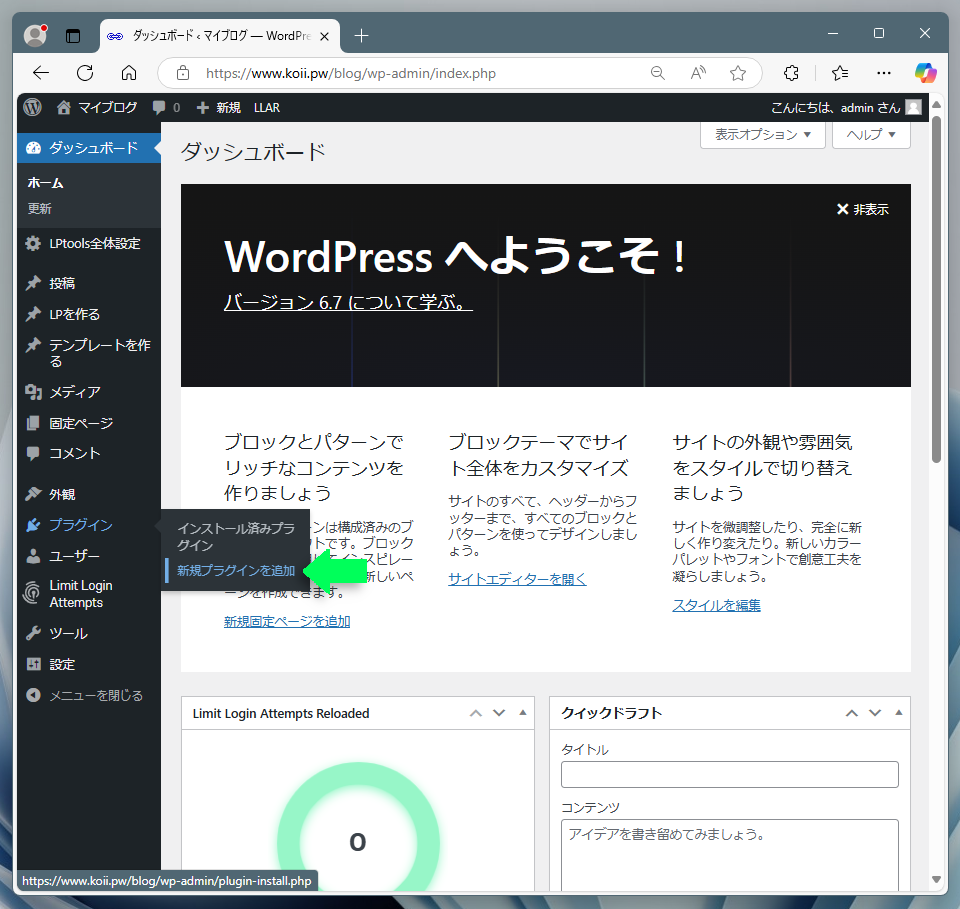Open the マイブログ site home icon
960x909 pixels.
click(64, 108)
